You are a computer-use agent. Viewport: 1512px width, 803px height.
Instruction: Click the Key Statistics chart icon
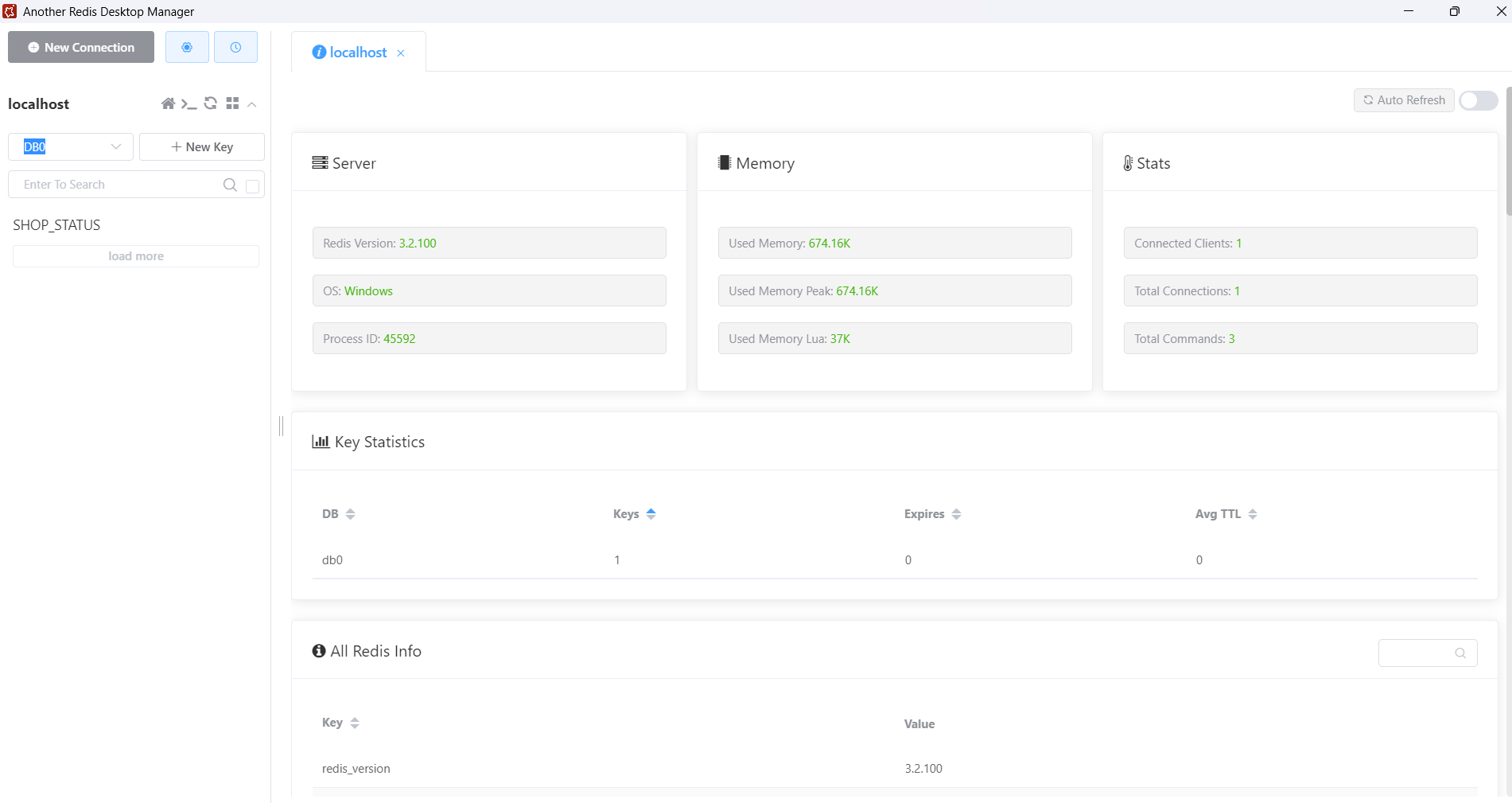click(321, 441)
